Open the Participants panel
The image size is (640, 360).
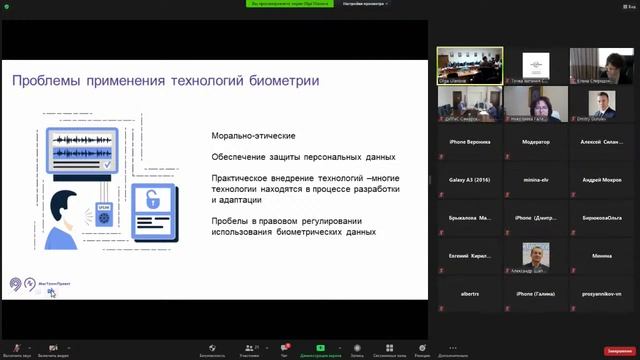[x=249, y=350]
